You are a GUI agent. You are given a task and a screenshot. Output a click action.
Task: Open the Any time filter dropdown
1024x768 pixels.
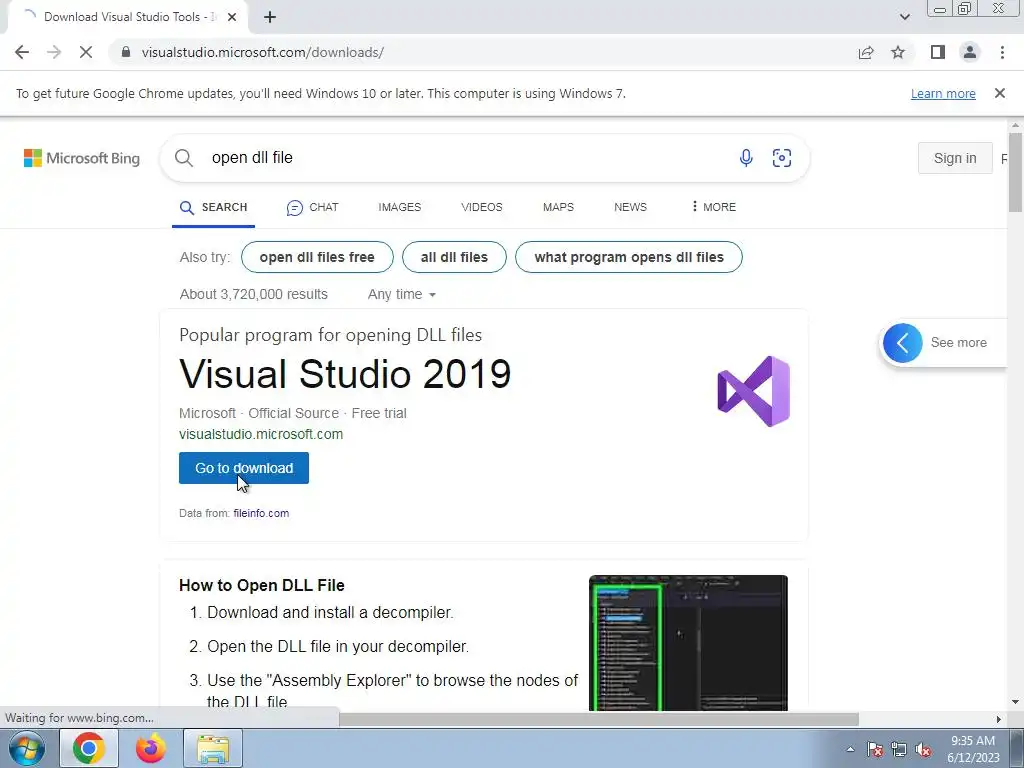(x=402, y=295)
